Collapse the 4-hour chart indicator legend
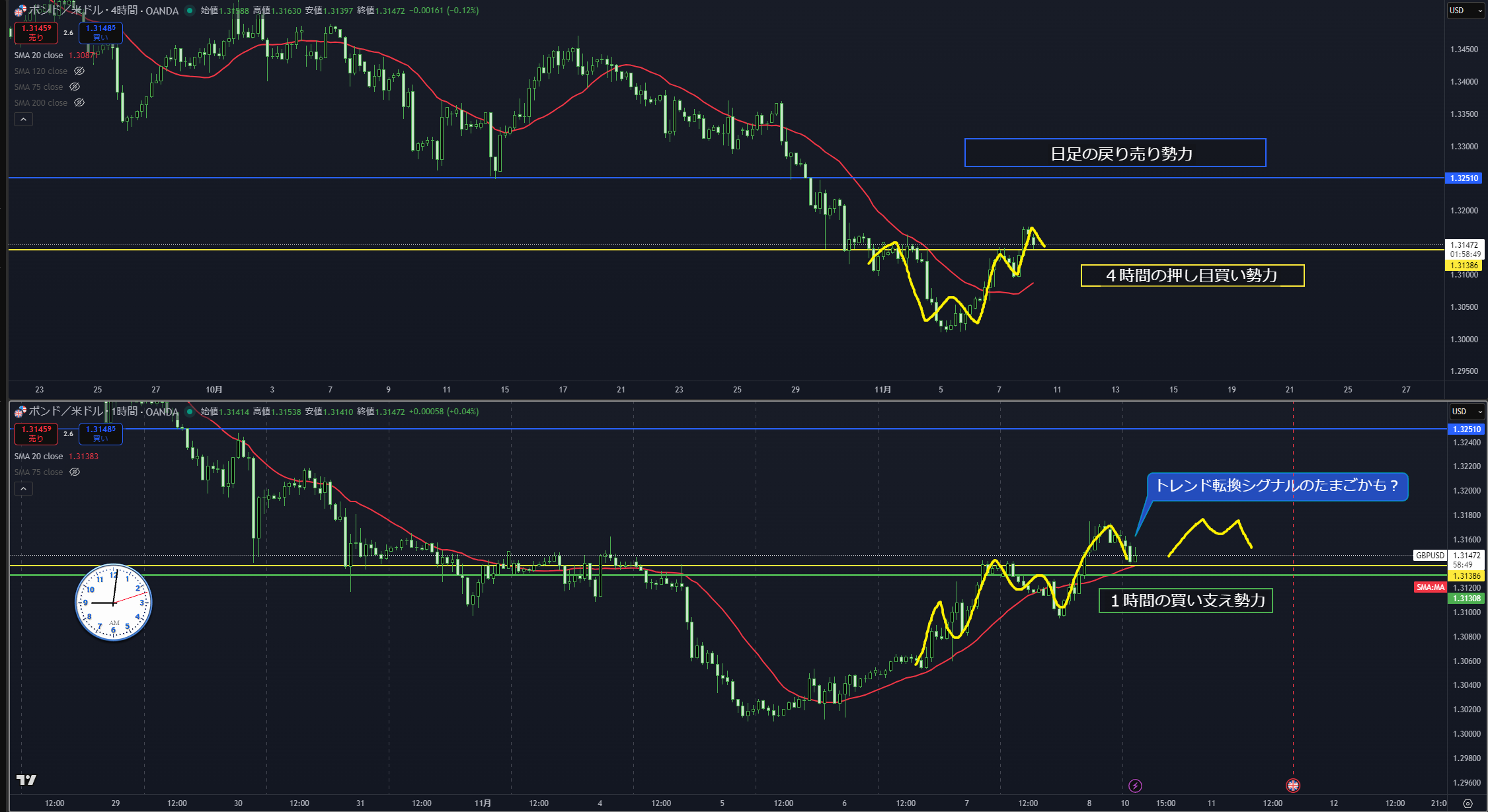 coord(23,120)
